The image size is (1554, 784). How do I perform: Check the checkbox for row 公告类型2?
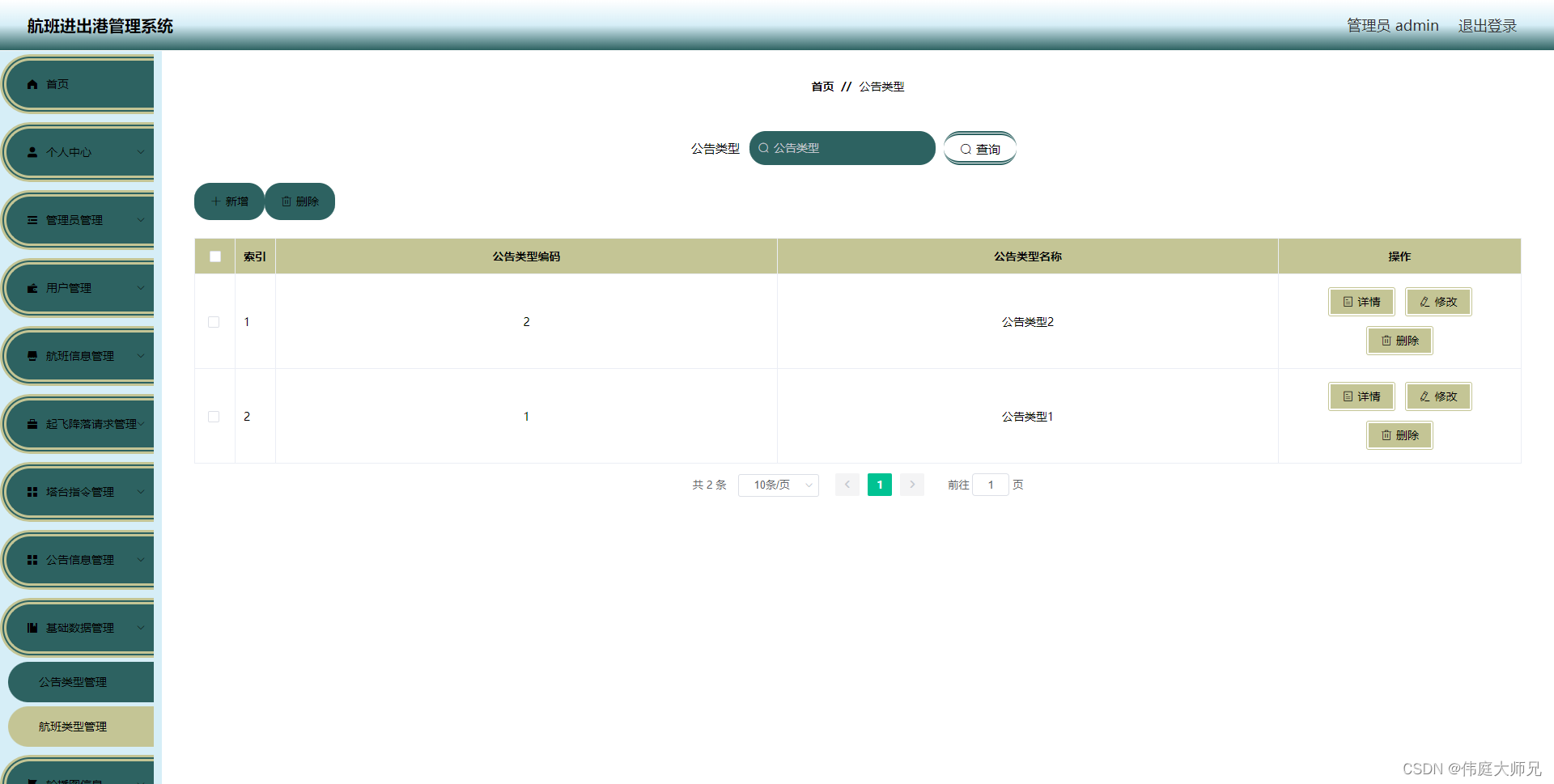(214, 322)
